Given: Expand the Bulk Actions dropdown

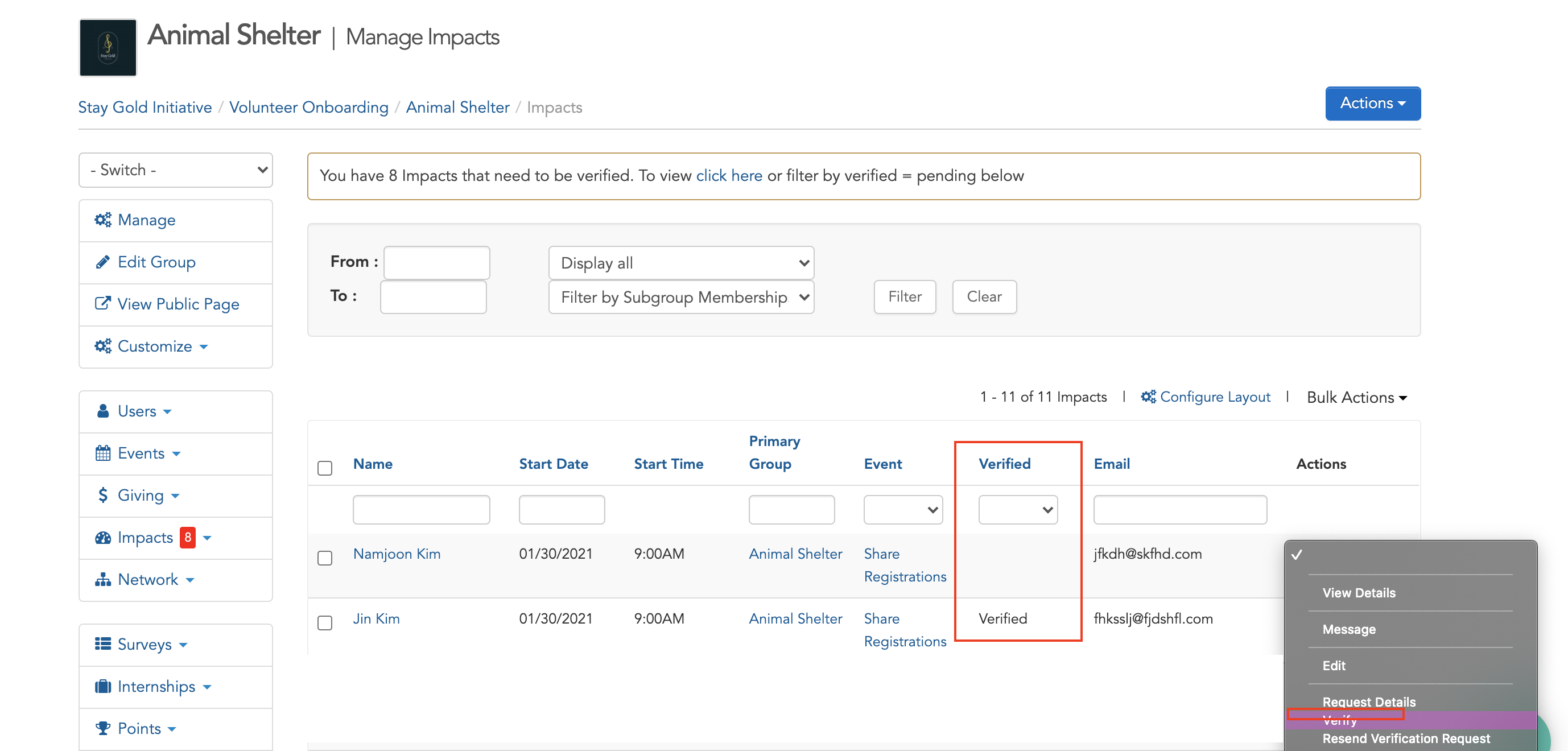Looking at the screenshot, I should [1356, 398].
